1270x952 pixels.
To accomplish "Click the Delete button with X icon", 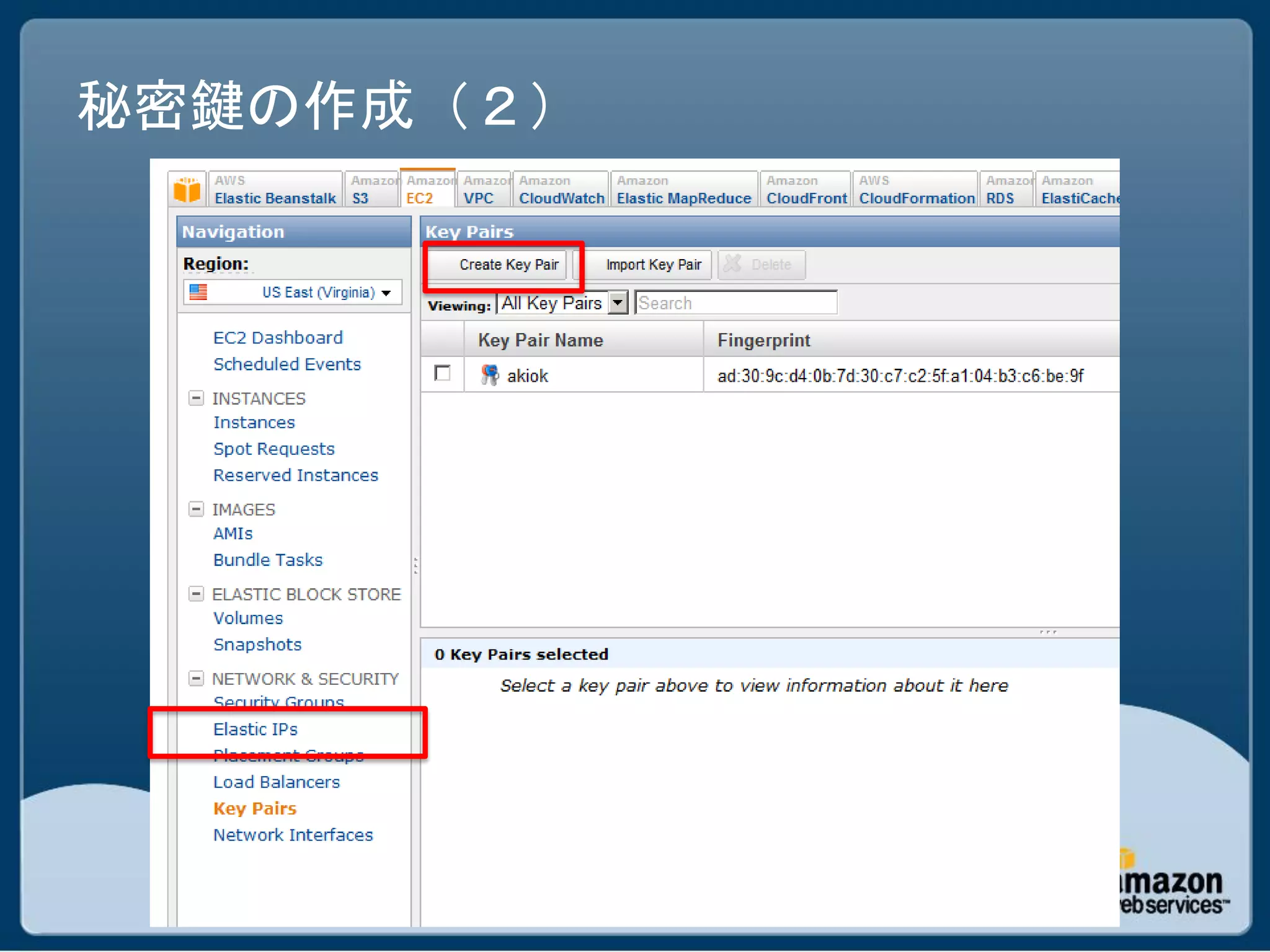I will pyautogui.click(x=762, y=265).
